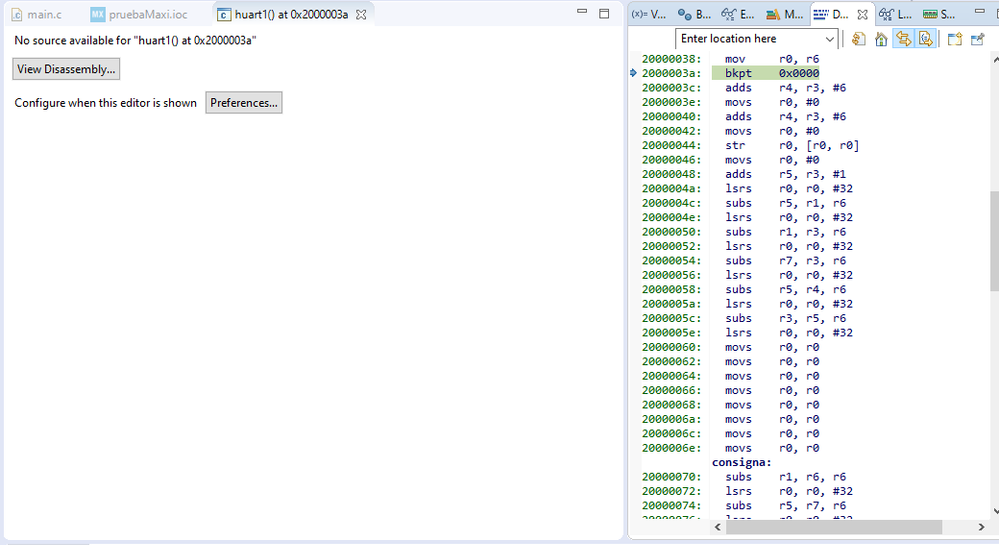Close the Disassembly view tab

pyautogui.click(x=863, y=15)
